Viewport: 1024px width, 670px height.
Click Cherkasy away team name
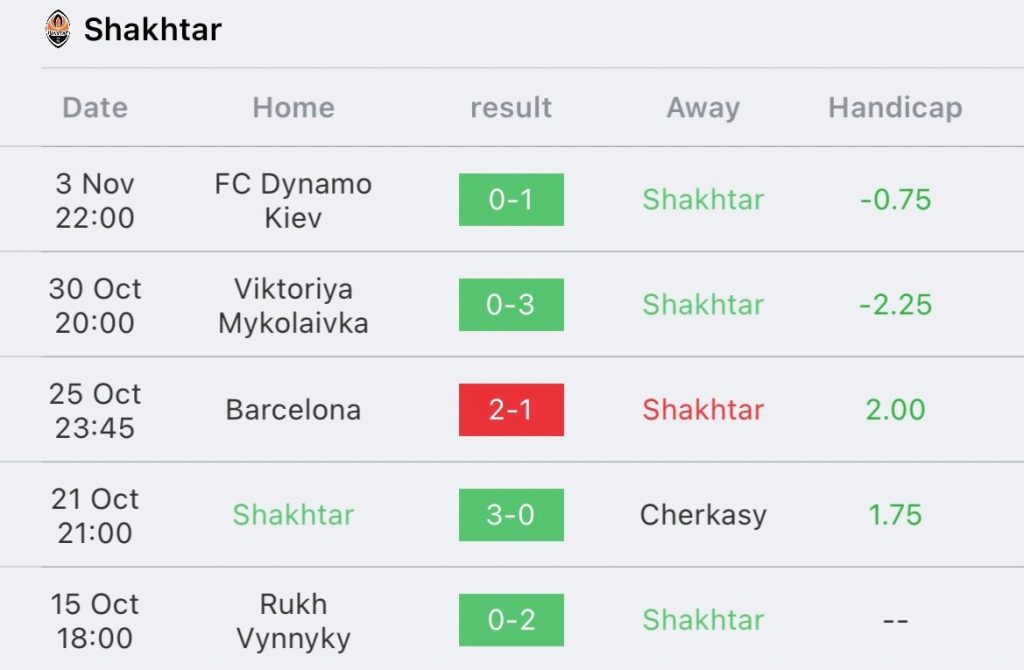703,515
